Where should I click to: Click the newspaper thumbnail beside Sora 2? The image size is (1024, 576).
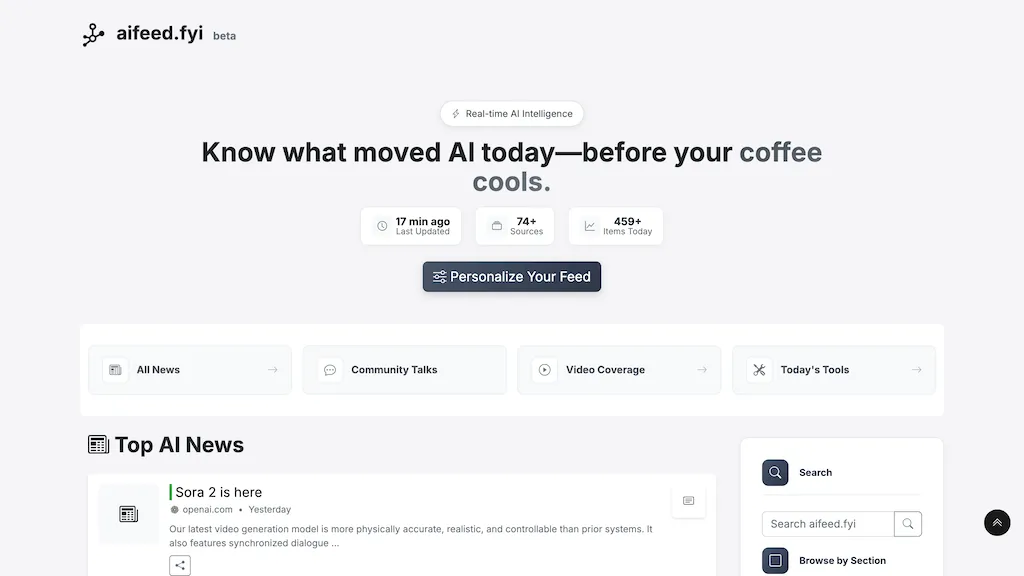(128, 514)
